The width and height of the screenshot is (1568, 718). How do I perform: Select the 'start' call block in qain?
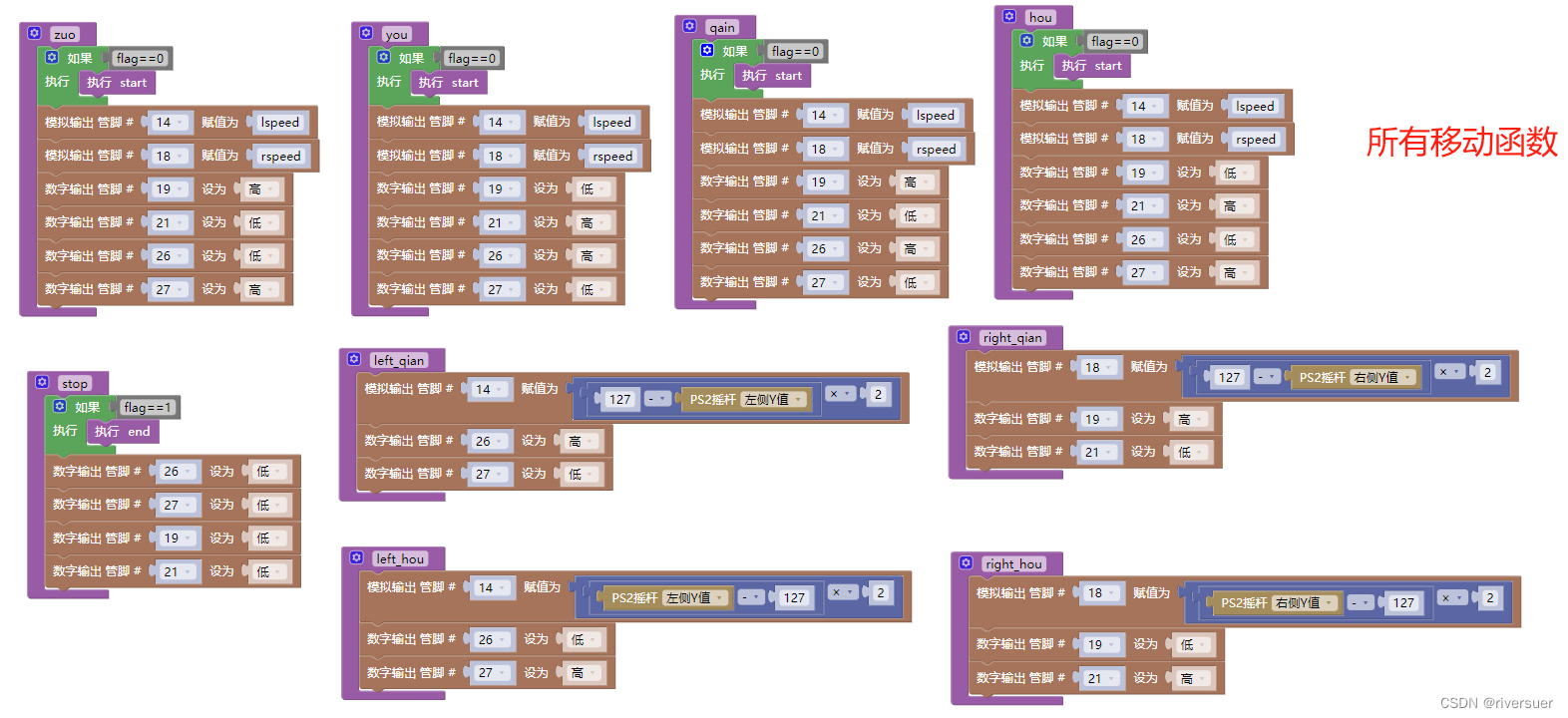772,76
